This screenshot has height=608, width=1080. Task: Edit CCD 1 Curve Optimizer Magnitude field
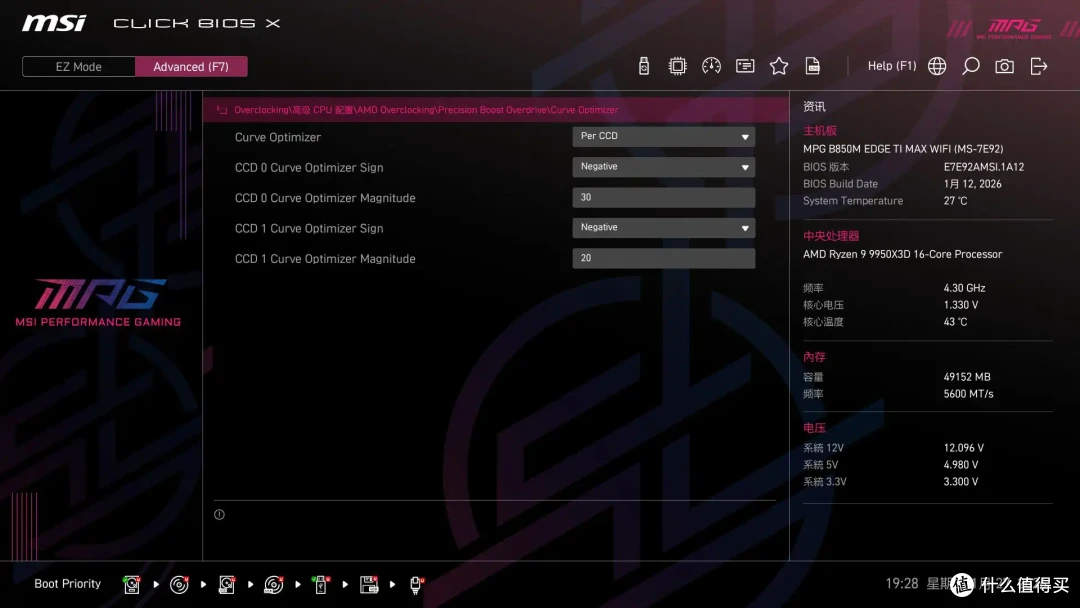click(663, 258)
